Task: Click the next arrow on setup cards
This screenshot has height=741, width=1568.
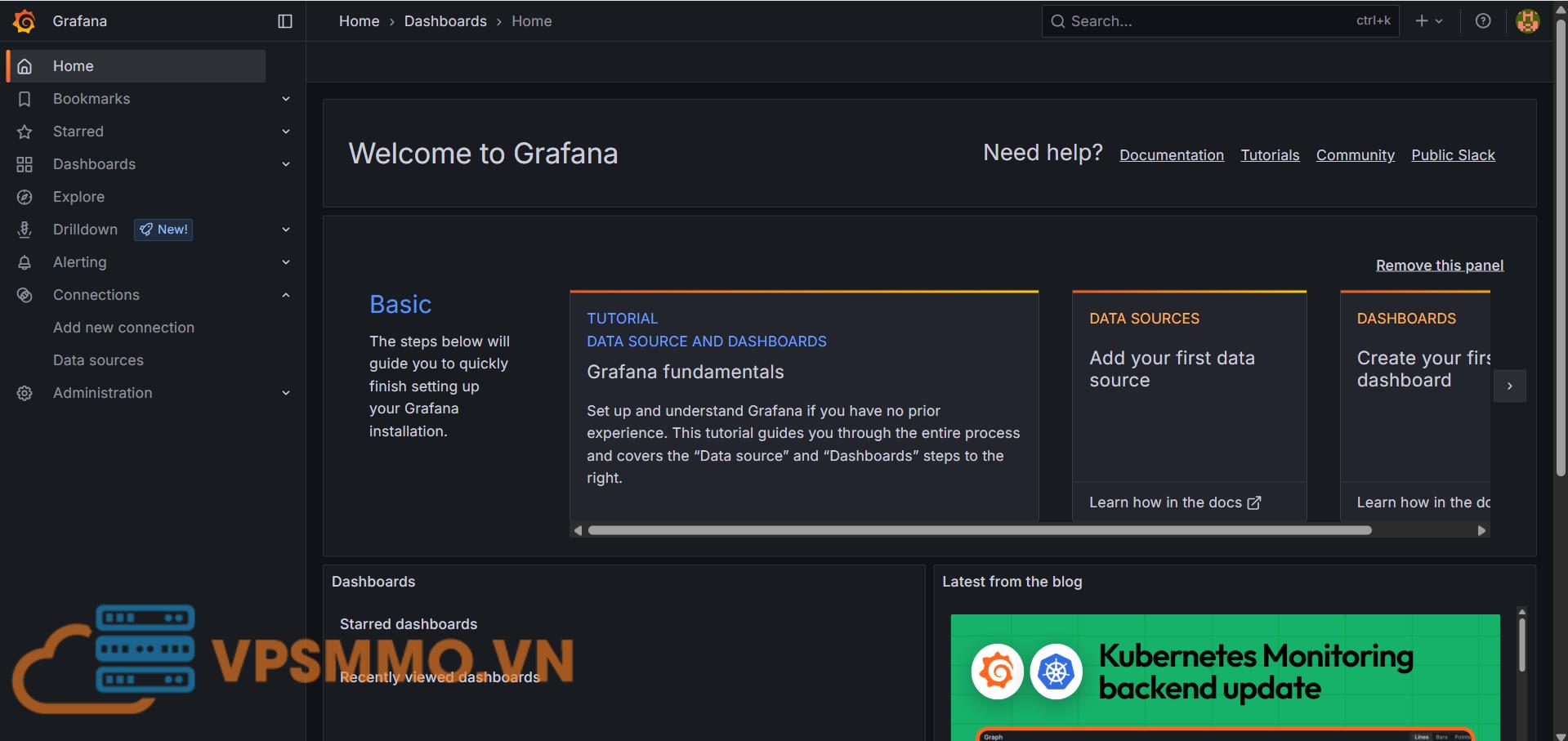Action: tap(1509, 386)
